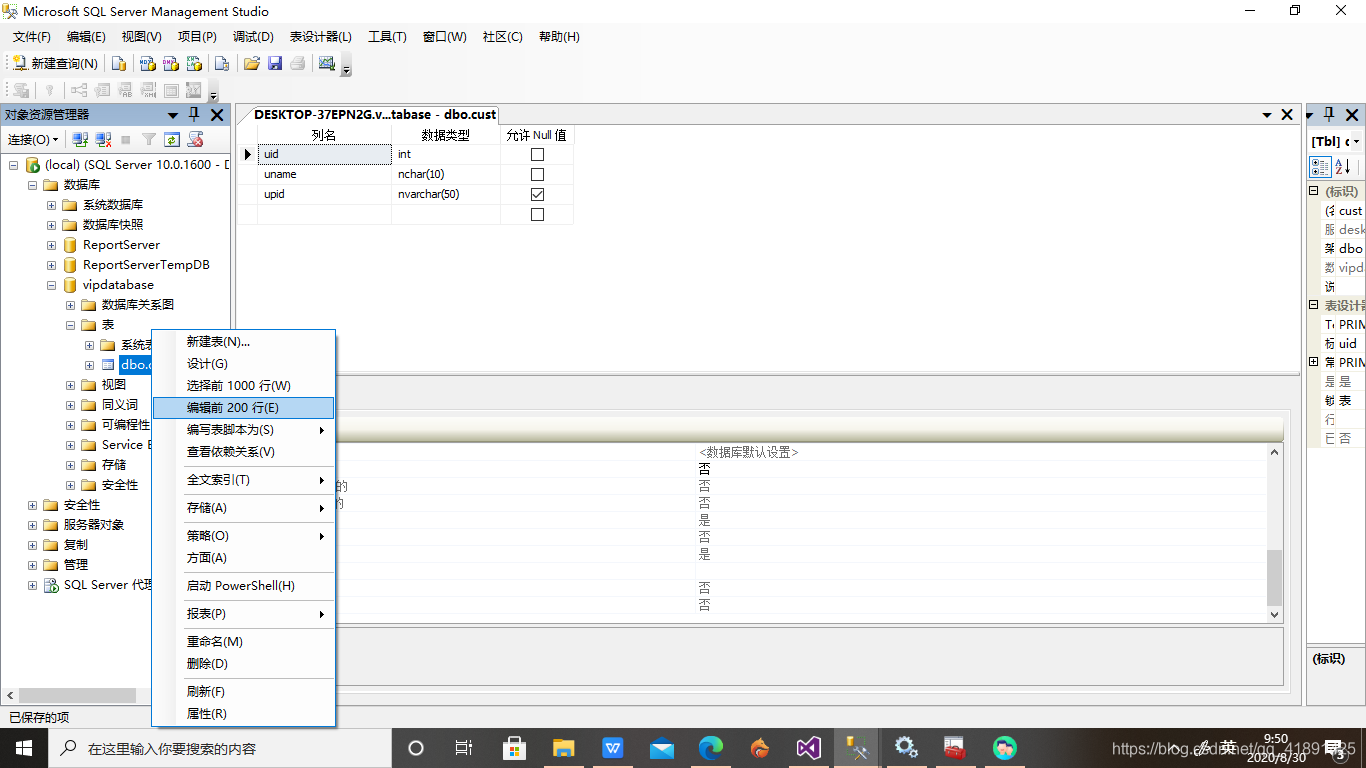Expand the ReportServerTempDB database node
1366x768 pixels.
point(51,265)
